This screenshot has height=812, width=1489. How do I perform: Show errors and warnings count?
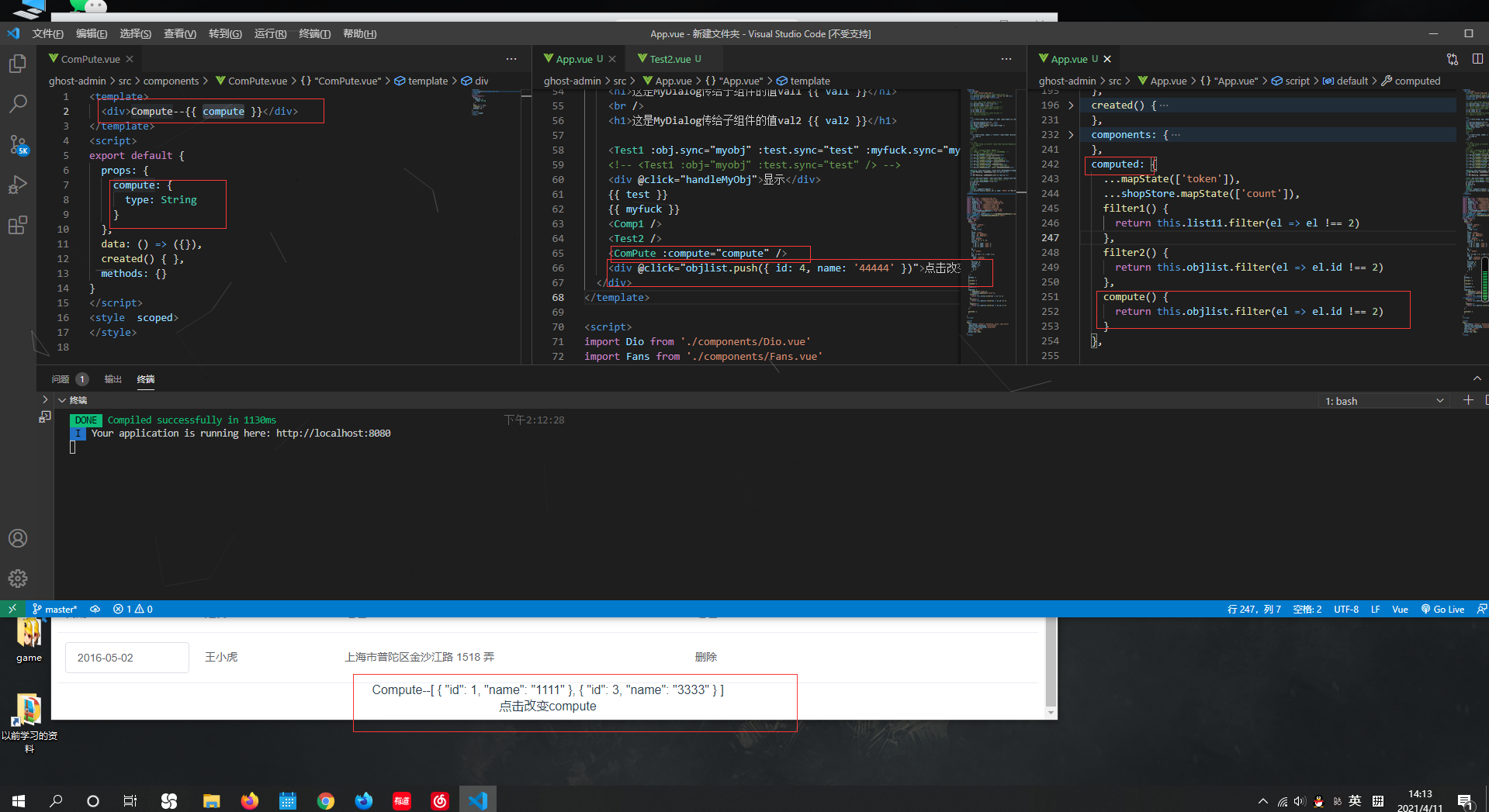coord(133,609)
